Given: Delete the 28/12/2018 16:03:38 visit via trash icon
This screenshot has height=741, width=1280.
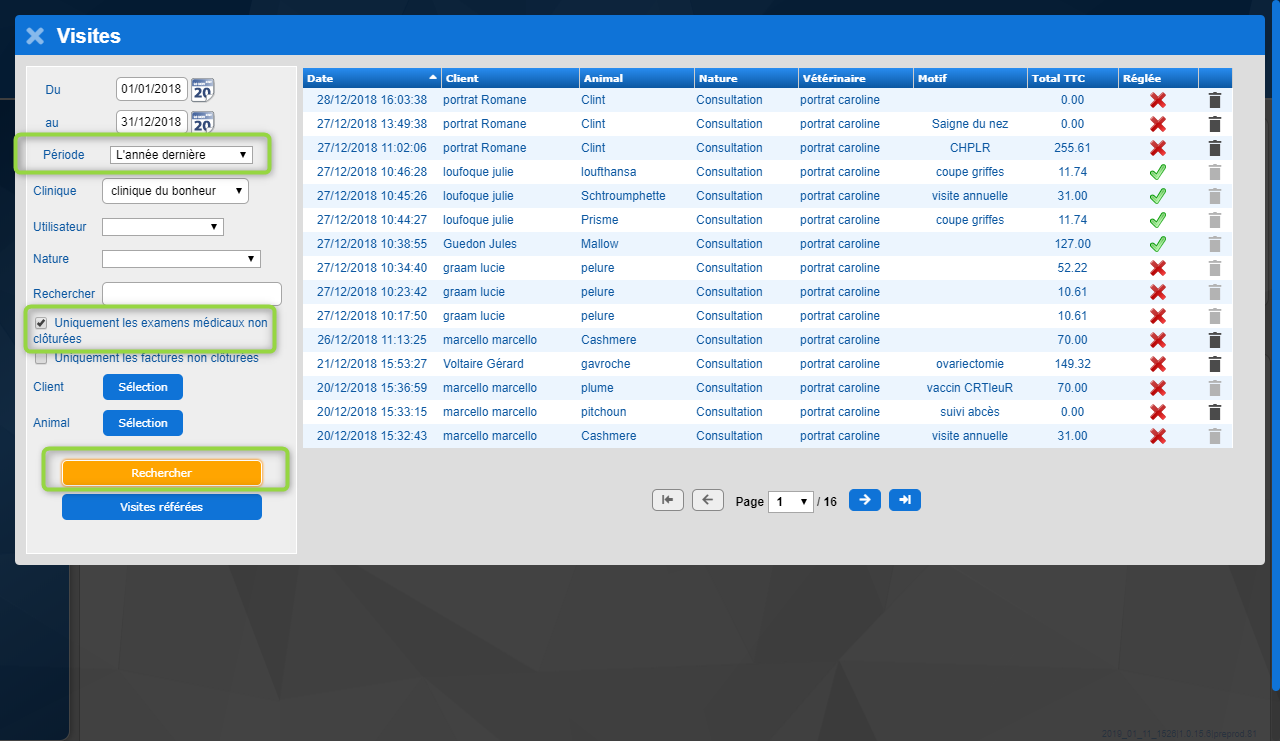Looking at the screenshot, I should [1215, 100].
